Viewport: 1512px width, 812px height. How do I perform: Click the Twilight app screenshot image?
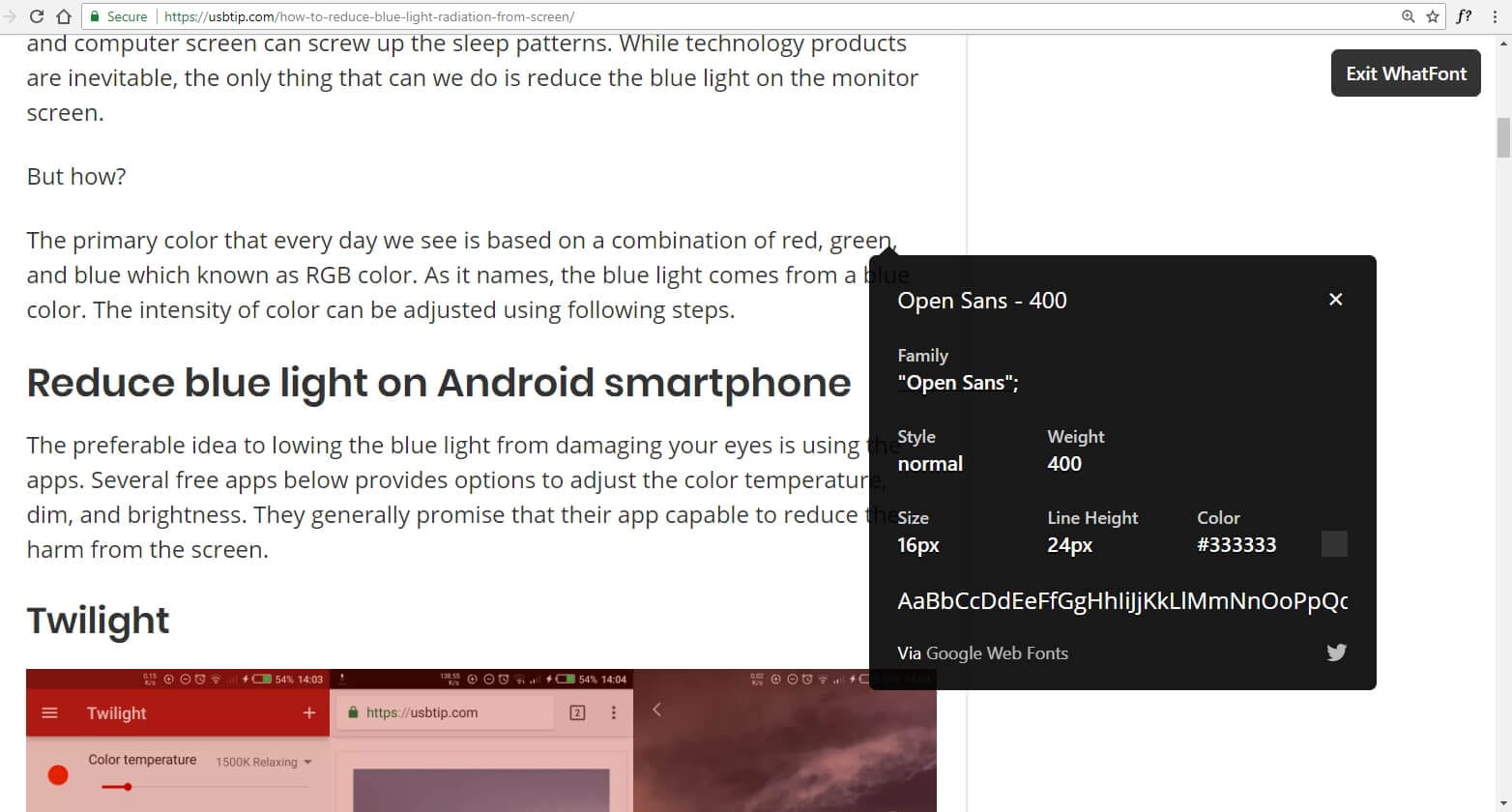tap(481, 740)
